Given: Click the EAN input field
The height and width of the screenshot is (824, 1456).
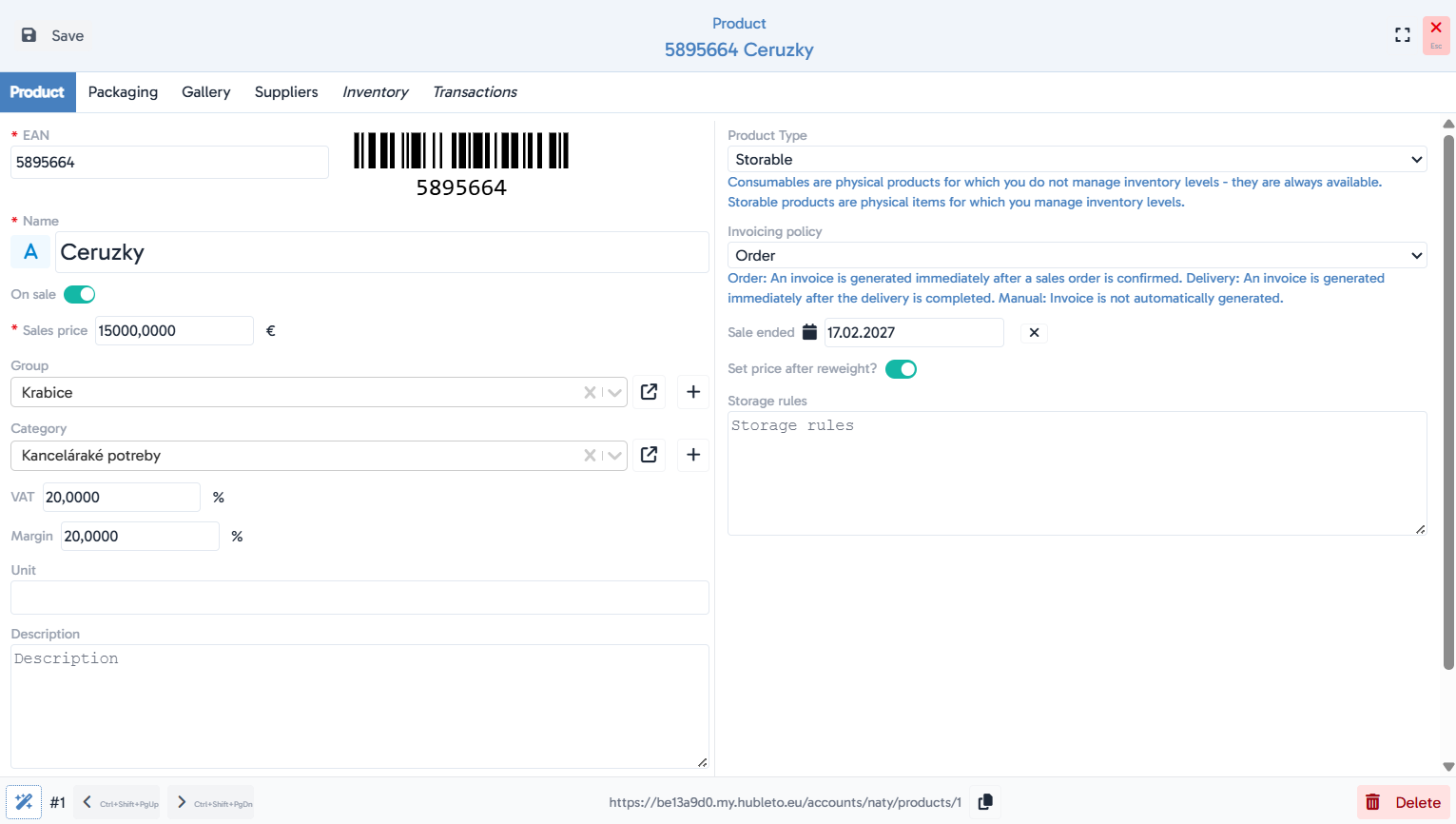Looking at the screenshot, I should coord(169,162).
